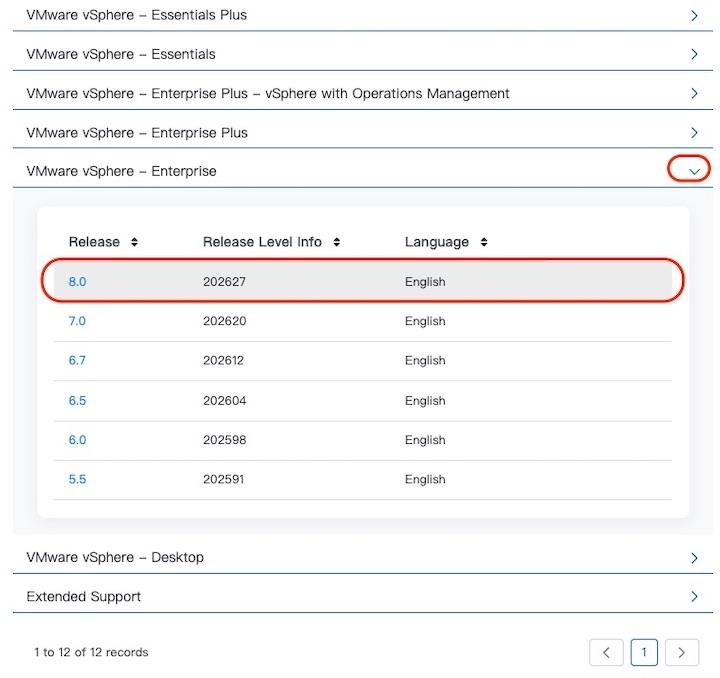Click VMware vSphere – Enterprise Plus title

pos(137,133)
